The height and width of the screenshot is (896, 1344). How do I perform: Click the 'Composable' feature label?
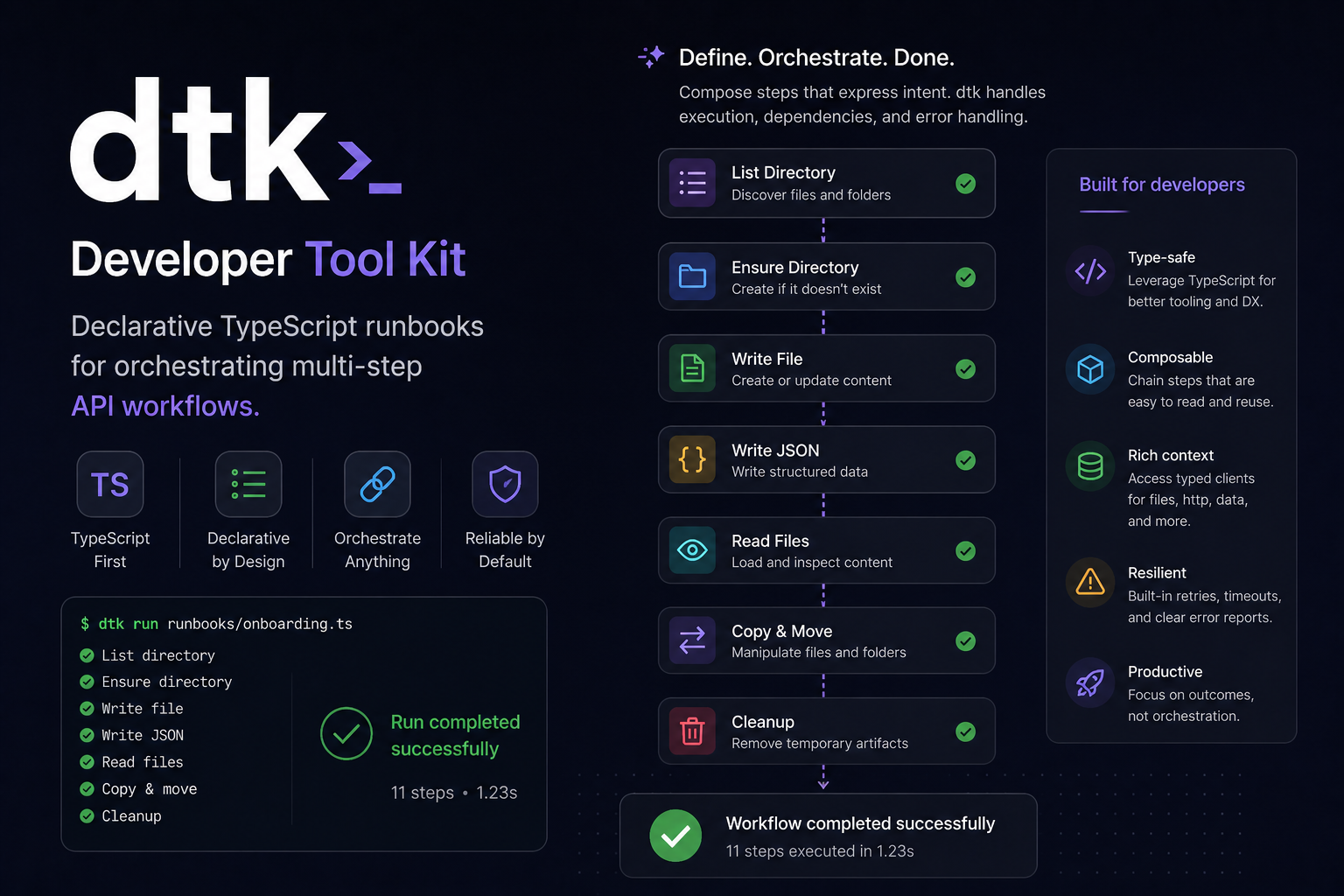1170,357
